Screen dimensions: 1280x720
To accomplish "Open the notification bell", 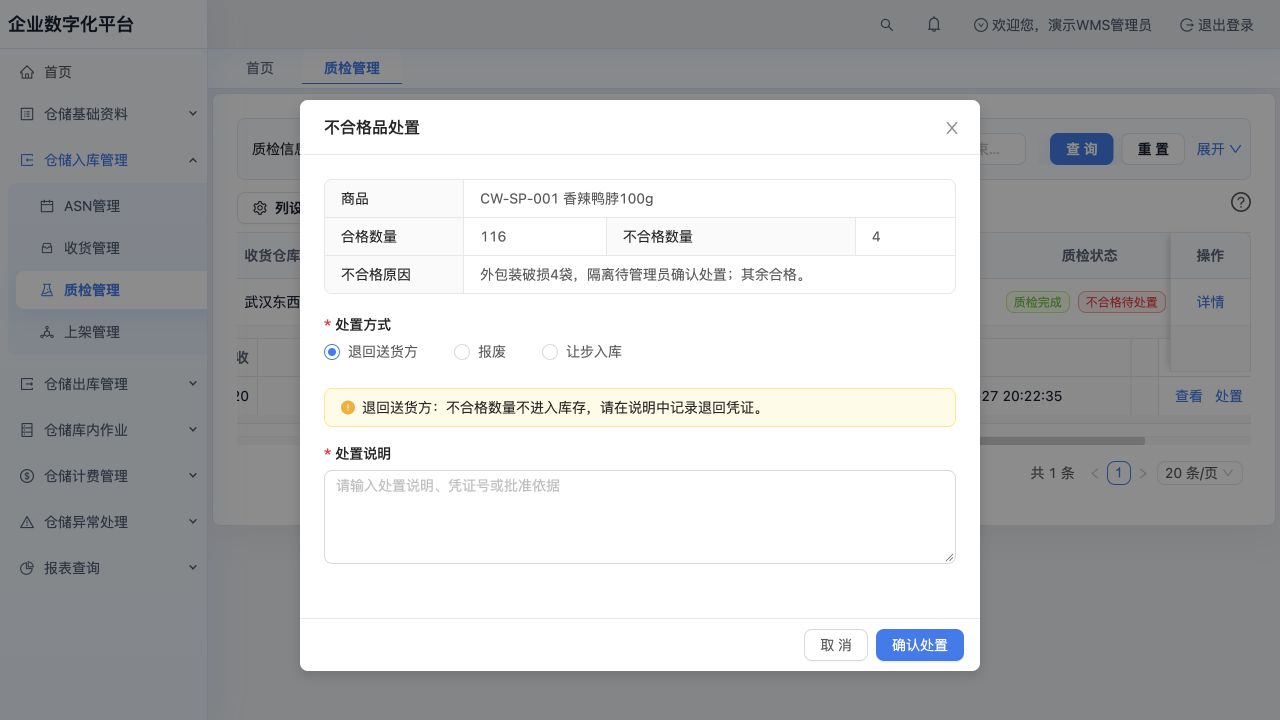I will (934, 25).
